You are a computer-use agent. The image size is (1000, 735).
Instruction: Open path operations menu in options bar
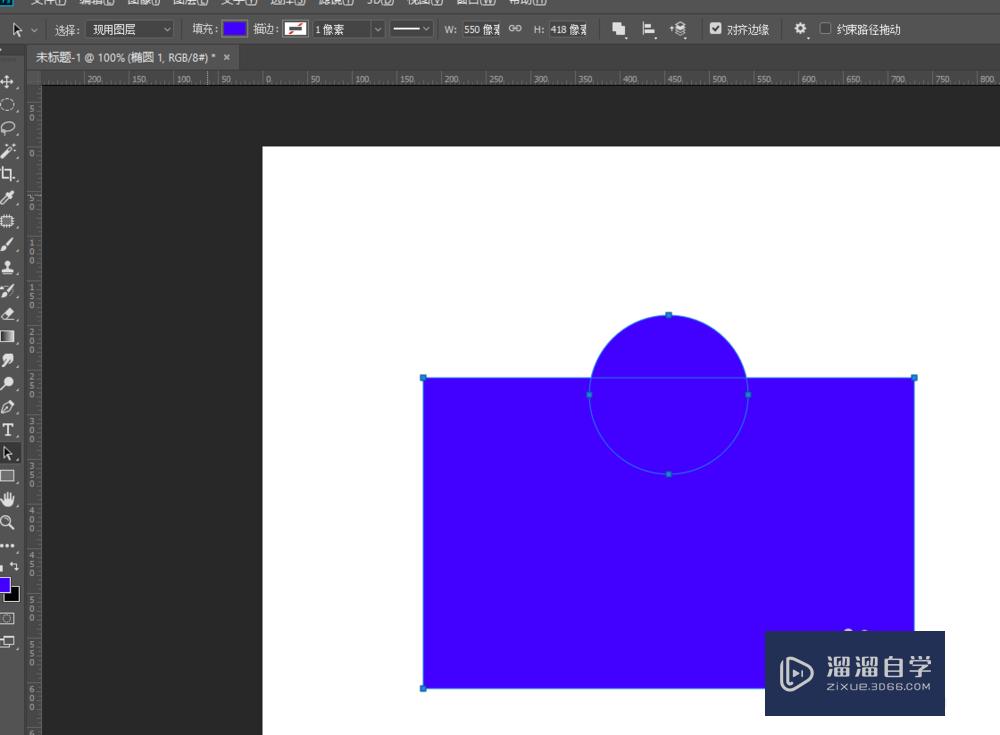coord(619,29)
